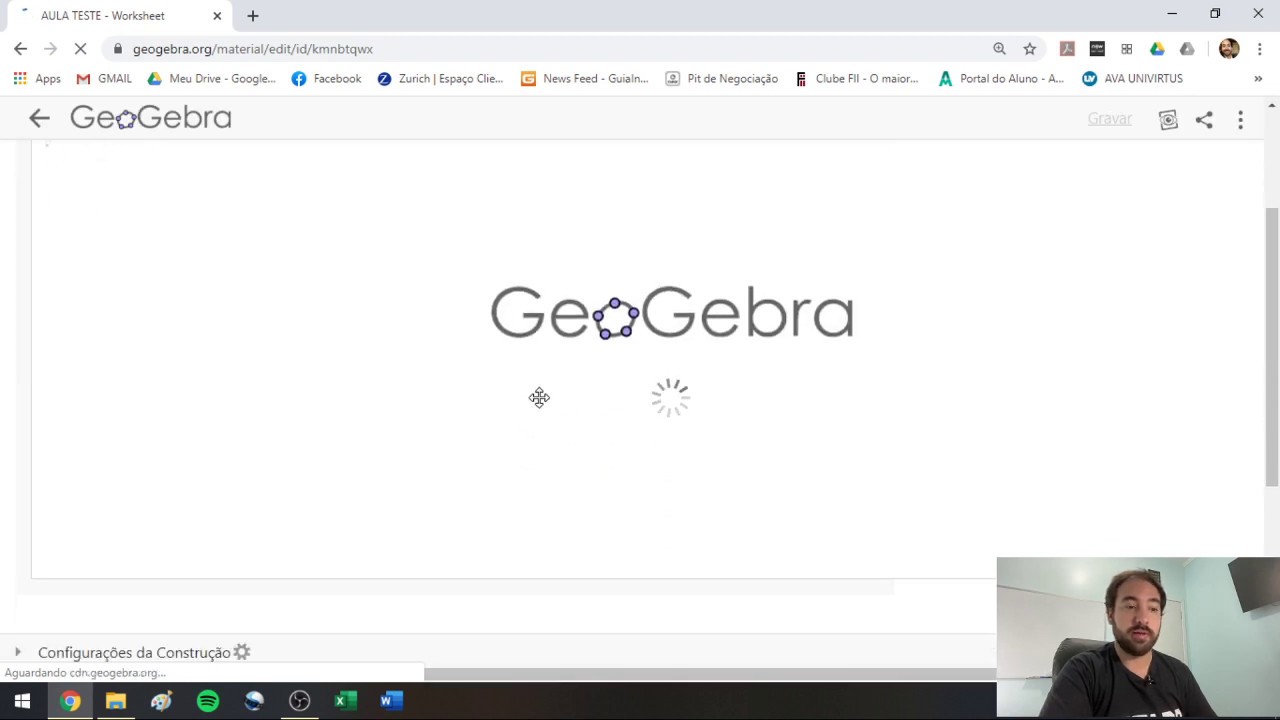This screenshot has height=720, width=1280.
Task: Open the preview icon next to Gravar
Action: 1168,119
